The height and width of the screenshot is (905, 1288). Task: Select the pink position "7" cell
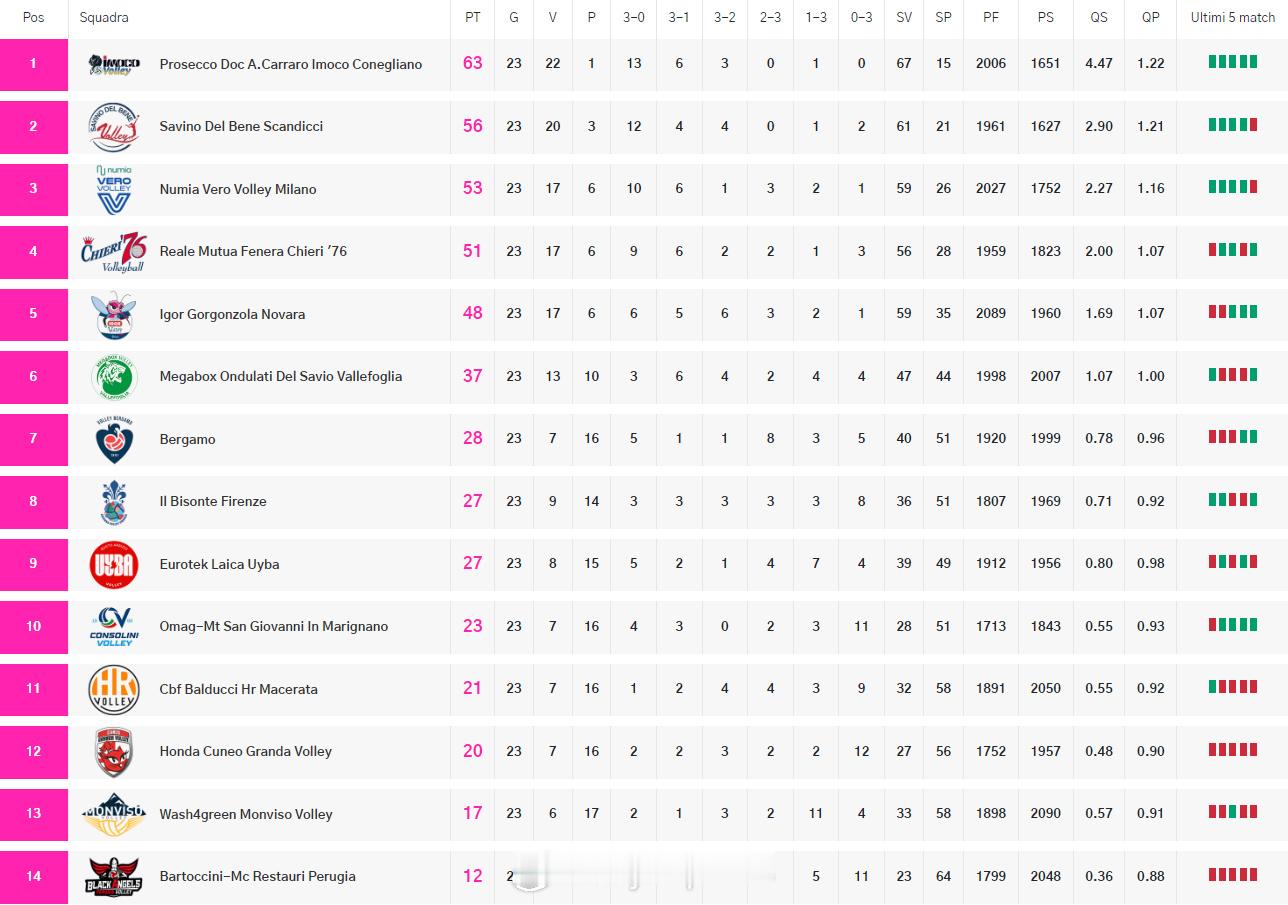coord(34,439)
